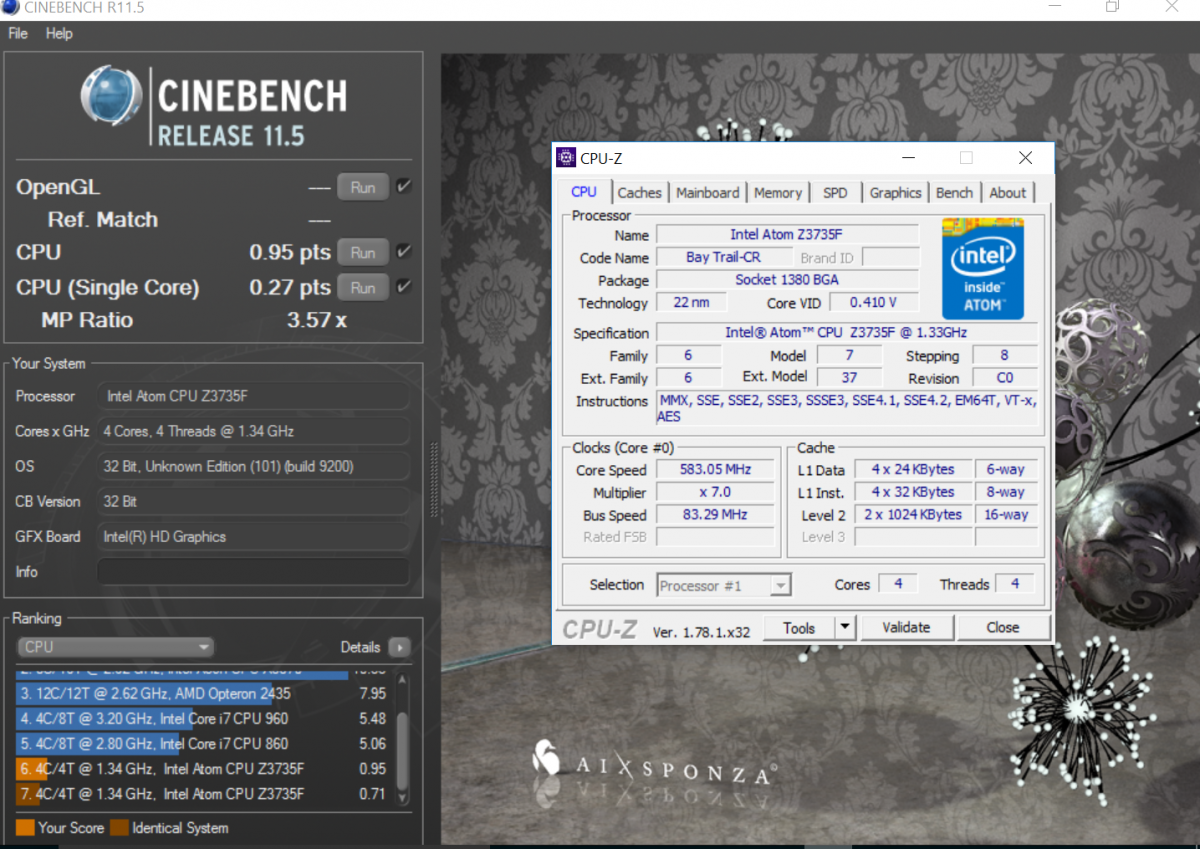Switch to the SPD tab in CPU-Z
Viewport: 1200px width, 849px height.
(835, 193)
